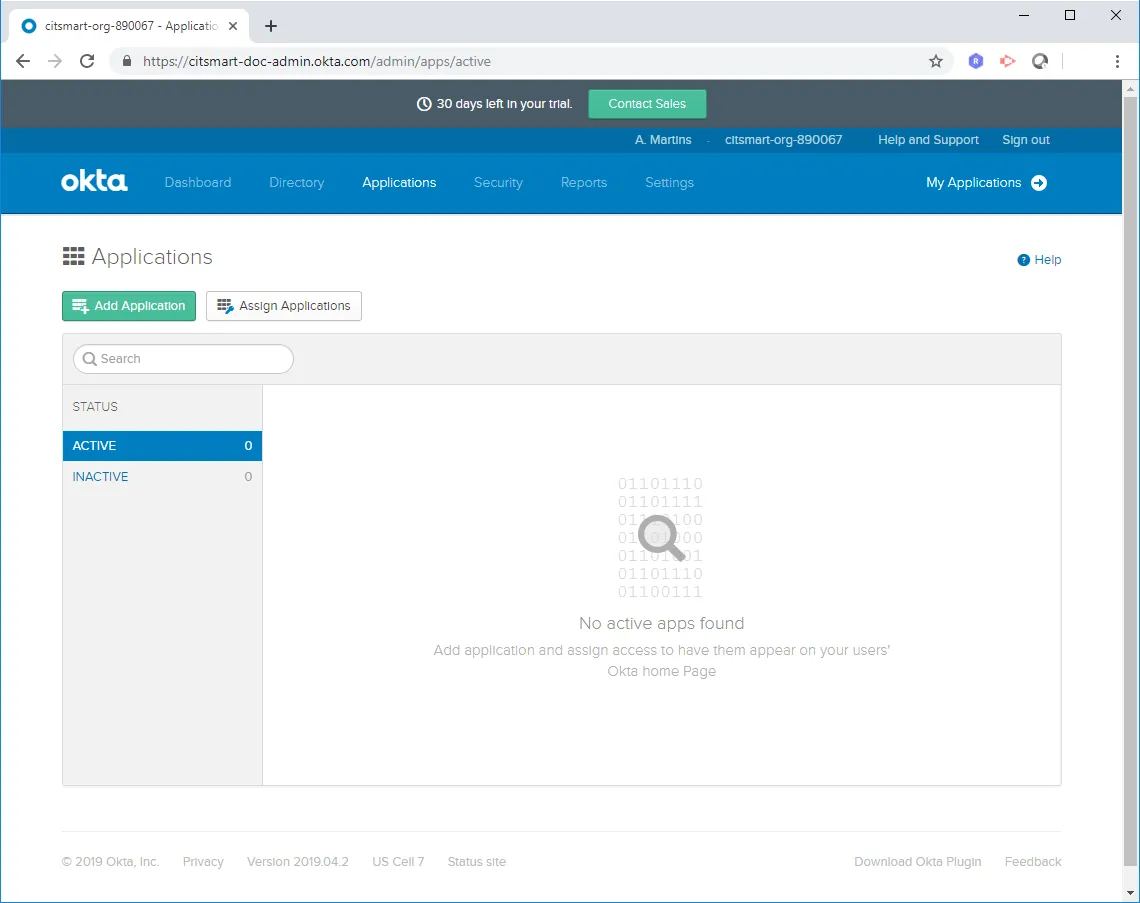Screen dimensions: 1140x903
Task: Open the Settings menu
Action: (x=670, y=182)
